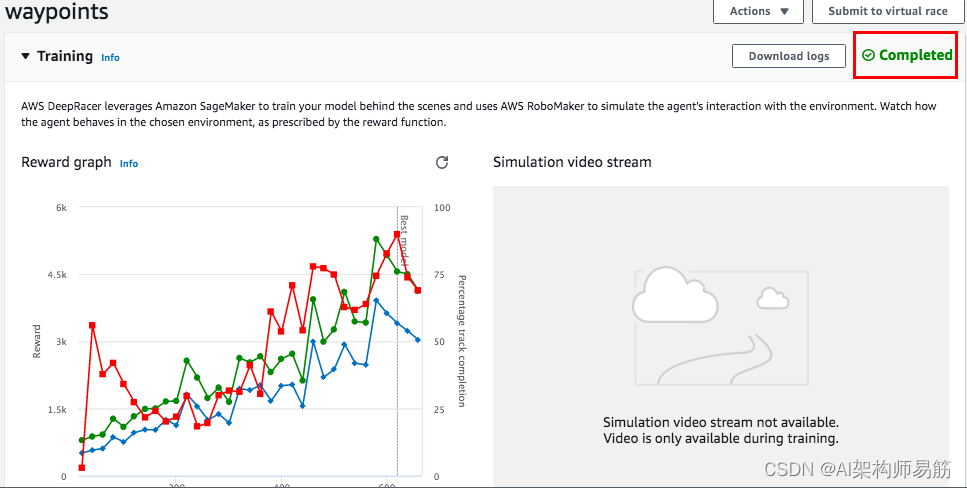Click Submit to virtual race button
967x488 pixels.
coord(888,11)
